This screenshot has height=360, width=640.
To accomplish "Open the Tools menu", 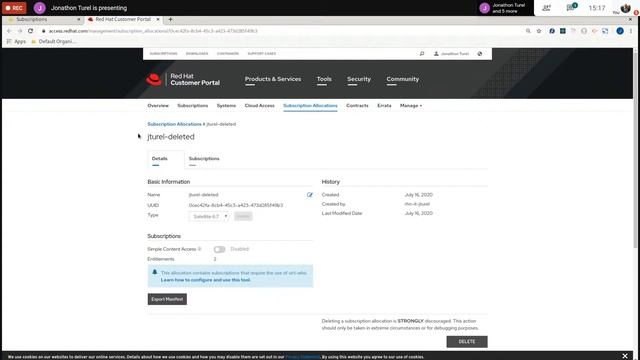I will pyautogui.click(x=324, y=79).
